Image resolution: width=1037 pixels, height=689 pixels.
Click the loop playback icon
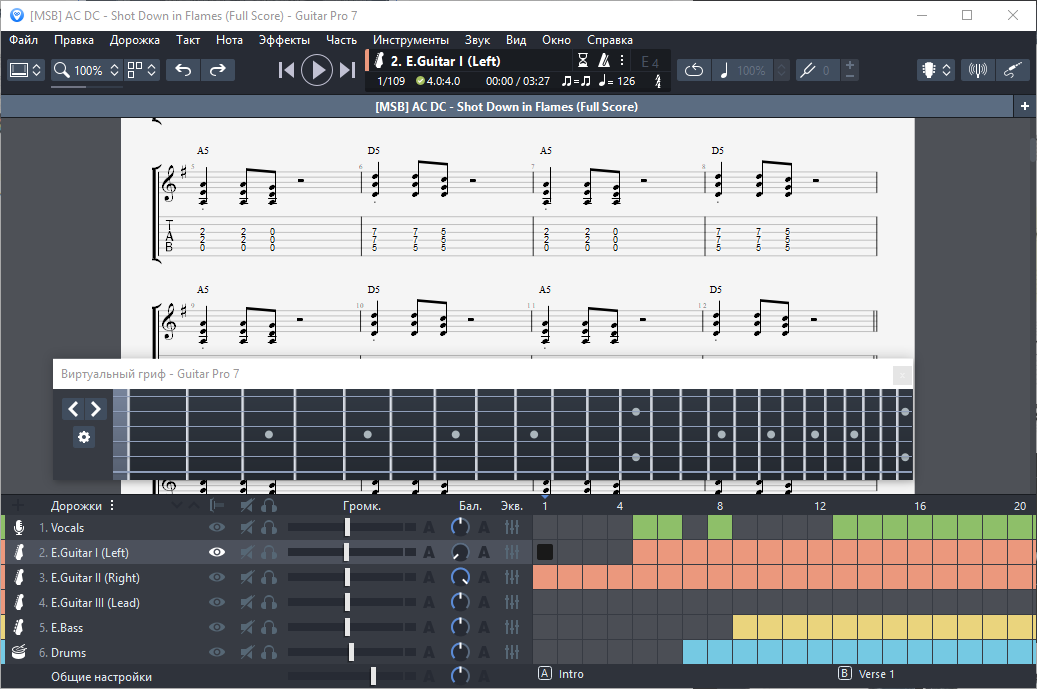[694, 70]
